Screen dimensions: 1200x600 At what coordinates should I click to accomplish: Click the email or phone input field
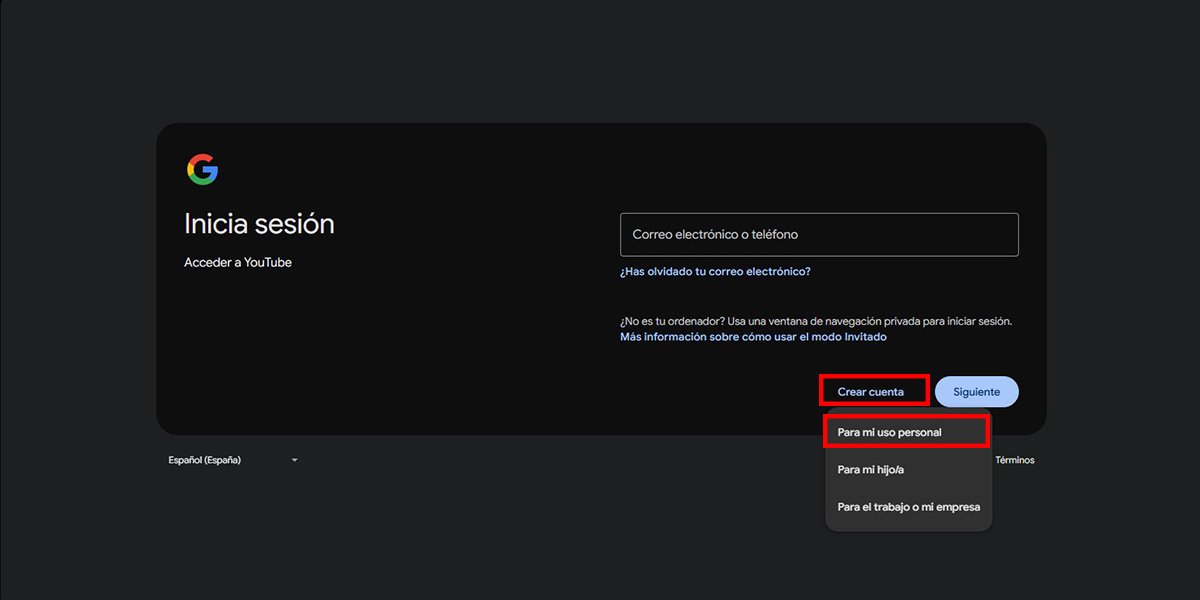pos(819,234)
